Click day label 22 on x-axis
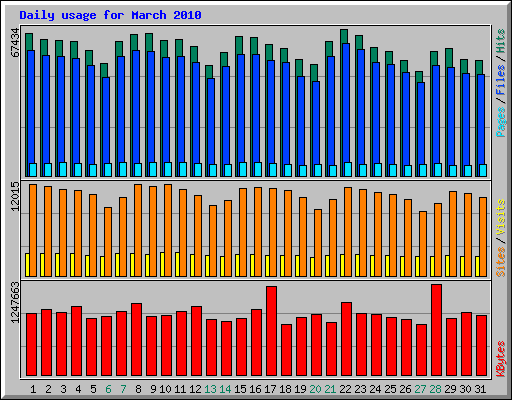The height and width of the screenshot is (400, 512). (x=345, y=389)
